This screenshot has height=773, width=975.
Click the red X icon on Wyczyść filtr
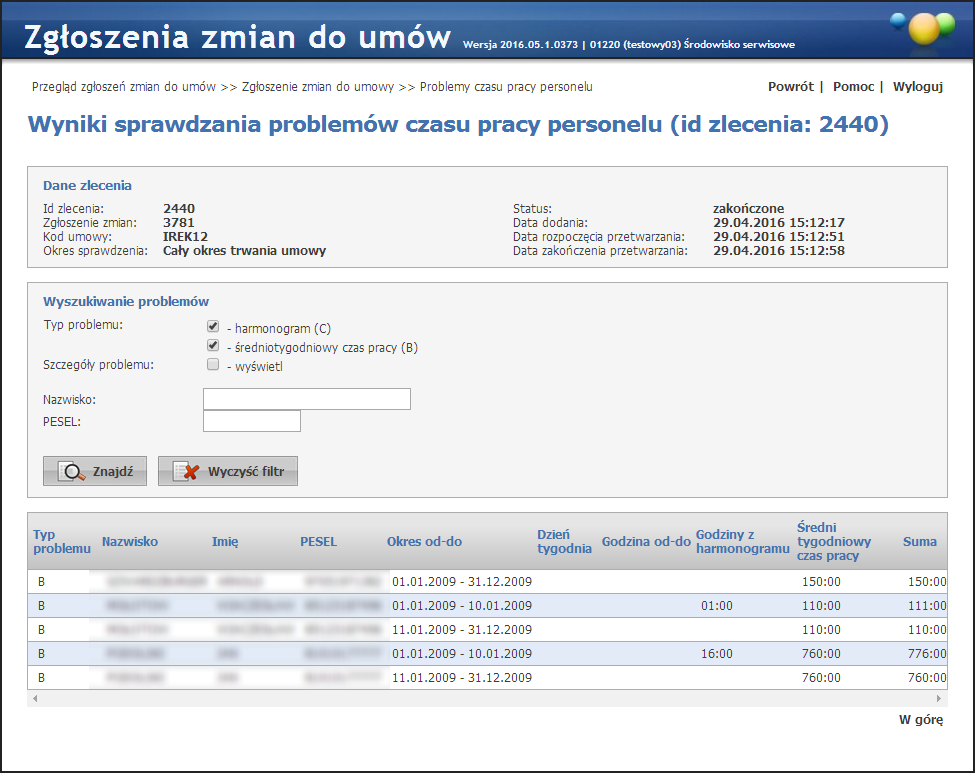187,472
